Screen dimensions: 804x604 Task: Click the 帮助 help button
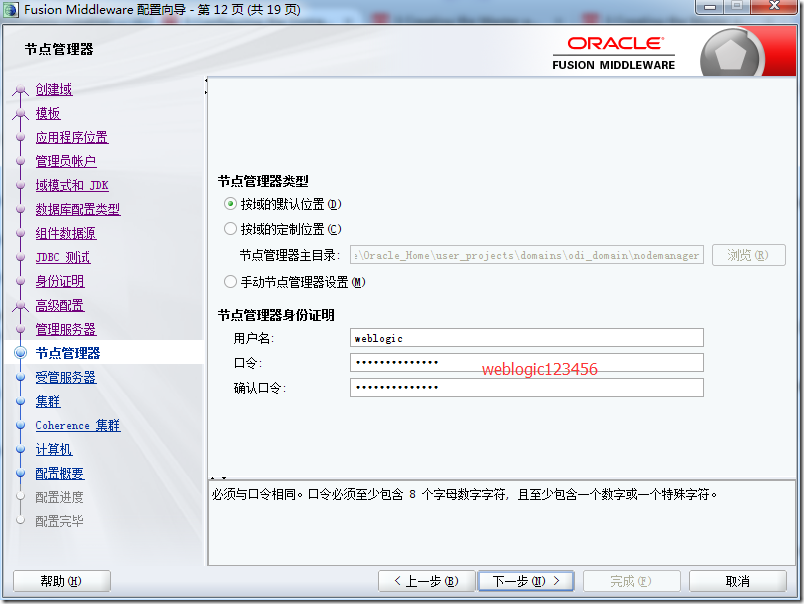[x=62, y=581]
